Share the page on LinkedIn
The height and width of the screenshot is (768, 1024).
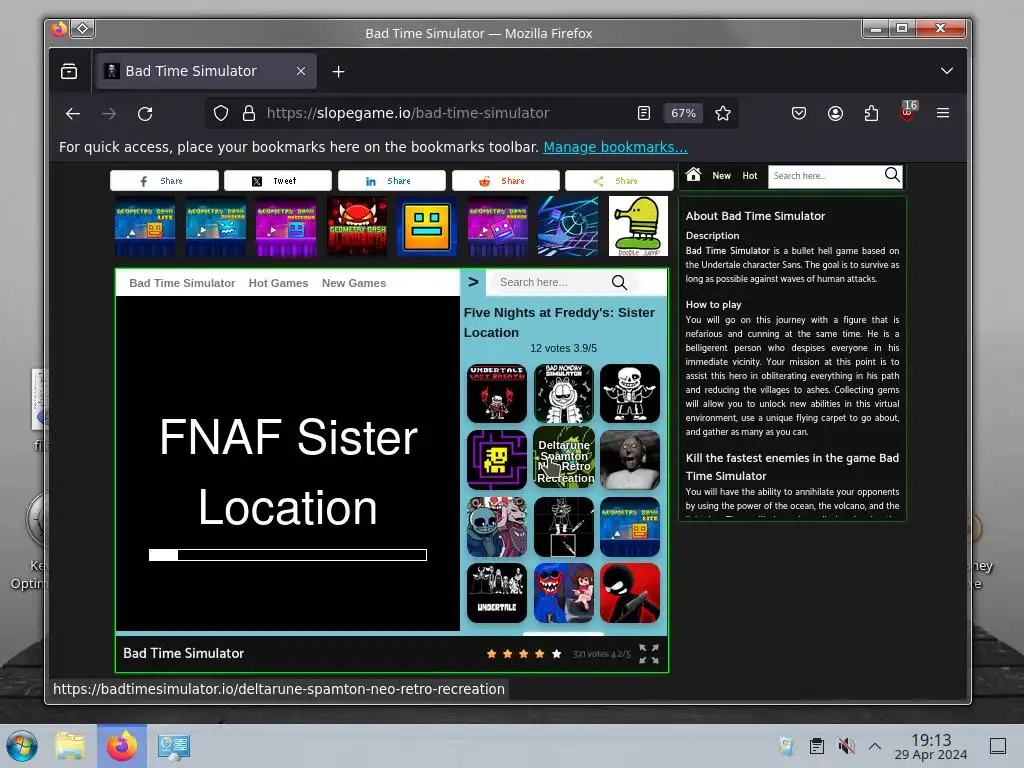[391, 181]
